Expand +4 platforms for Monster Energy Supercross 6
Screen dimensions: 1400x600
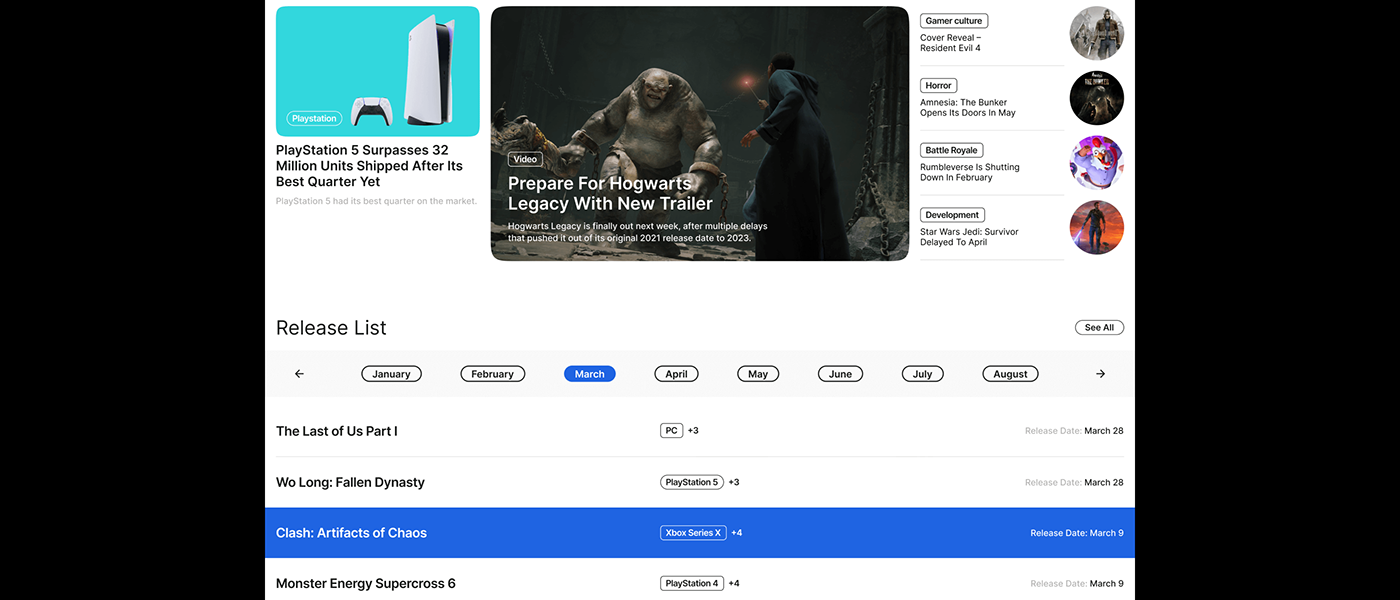click(x=734, y=583)
